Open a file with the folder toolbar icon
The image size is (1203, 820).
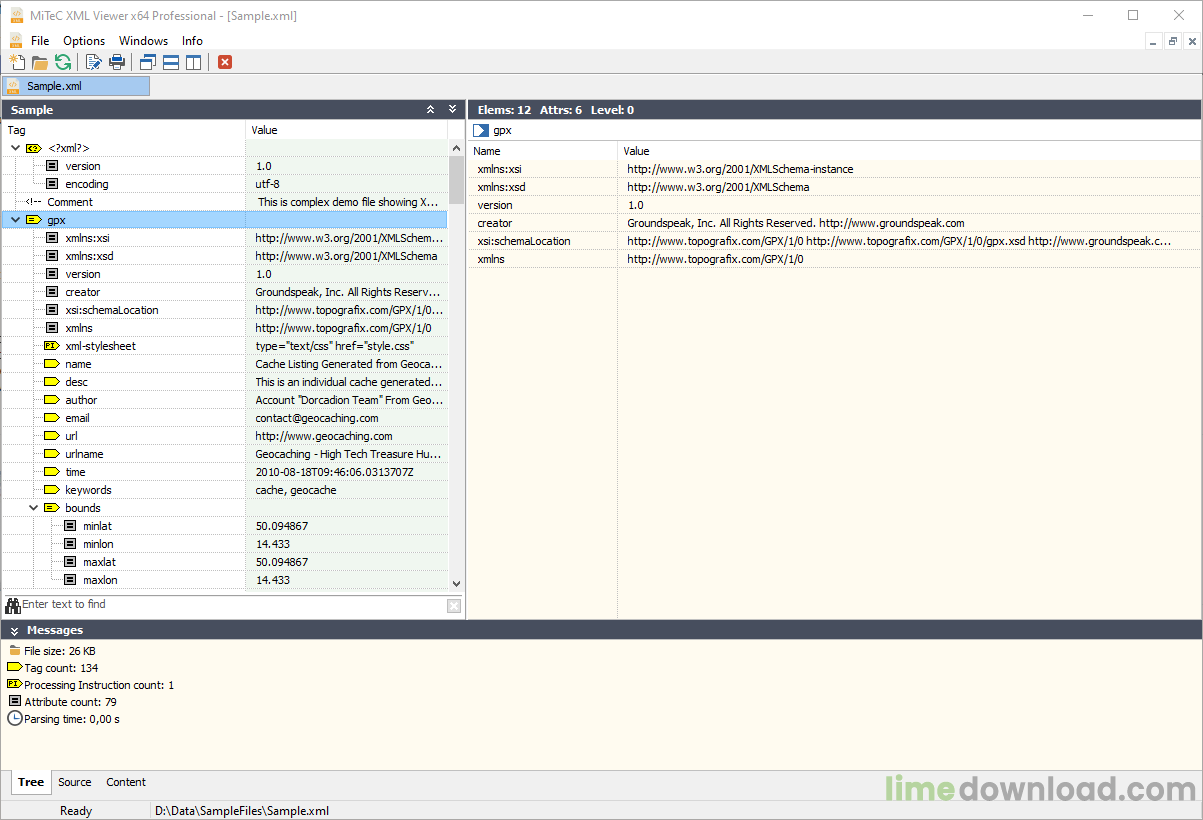click(40, 62)
